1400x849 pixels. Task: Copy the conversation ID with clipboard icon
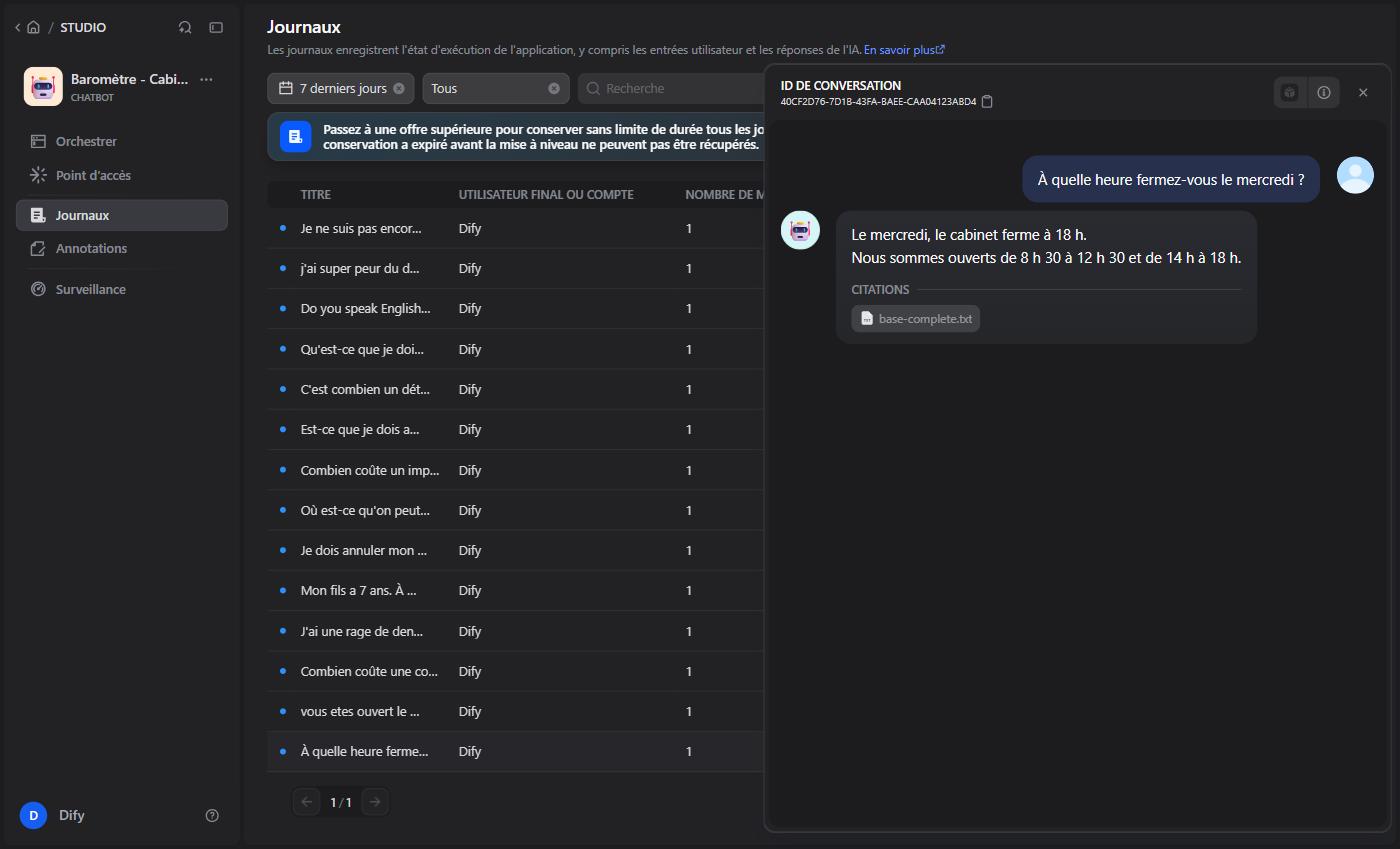(x=987, y=101)
